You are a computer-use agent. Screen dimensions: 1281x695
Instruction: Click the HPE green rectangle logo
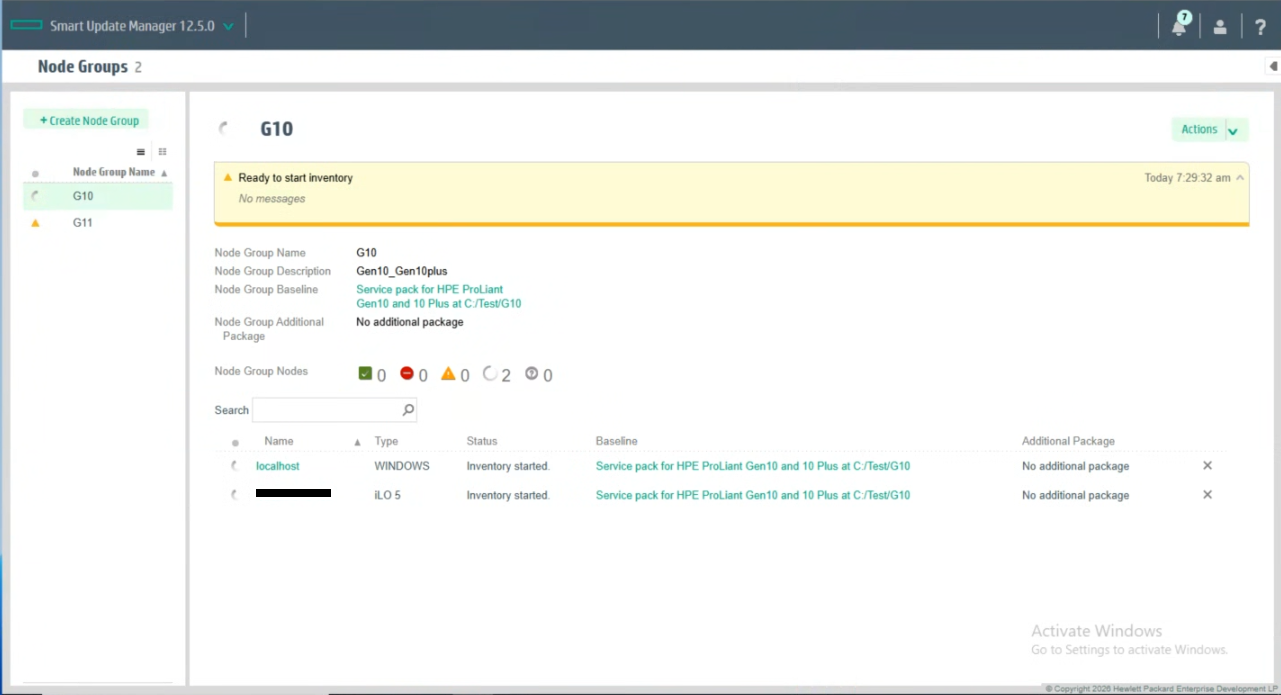point(26,26)
